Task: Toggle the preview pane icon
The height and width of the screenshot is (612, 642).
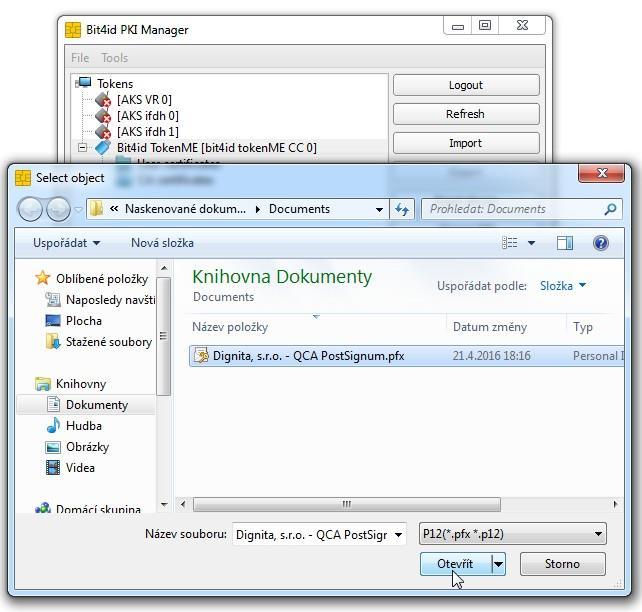Action: click(565, 243)
